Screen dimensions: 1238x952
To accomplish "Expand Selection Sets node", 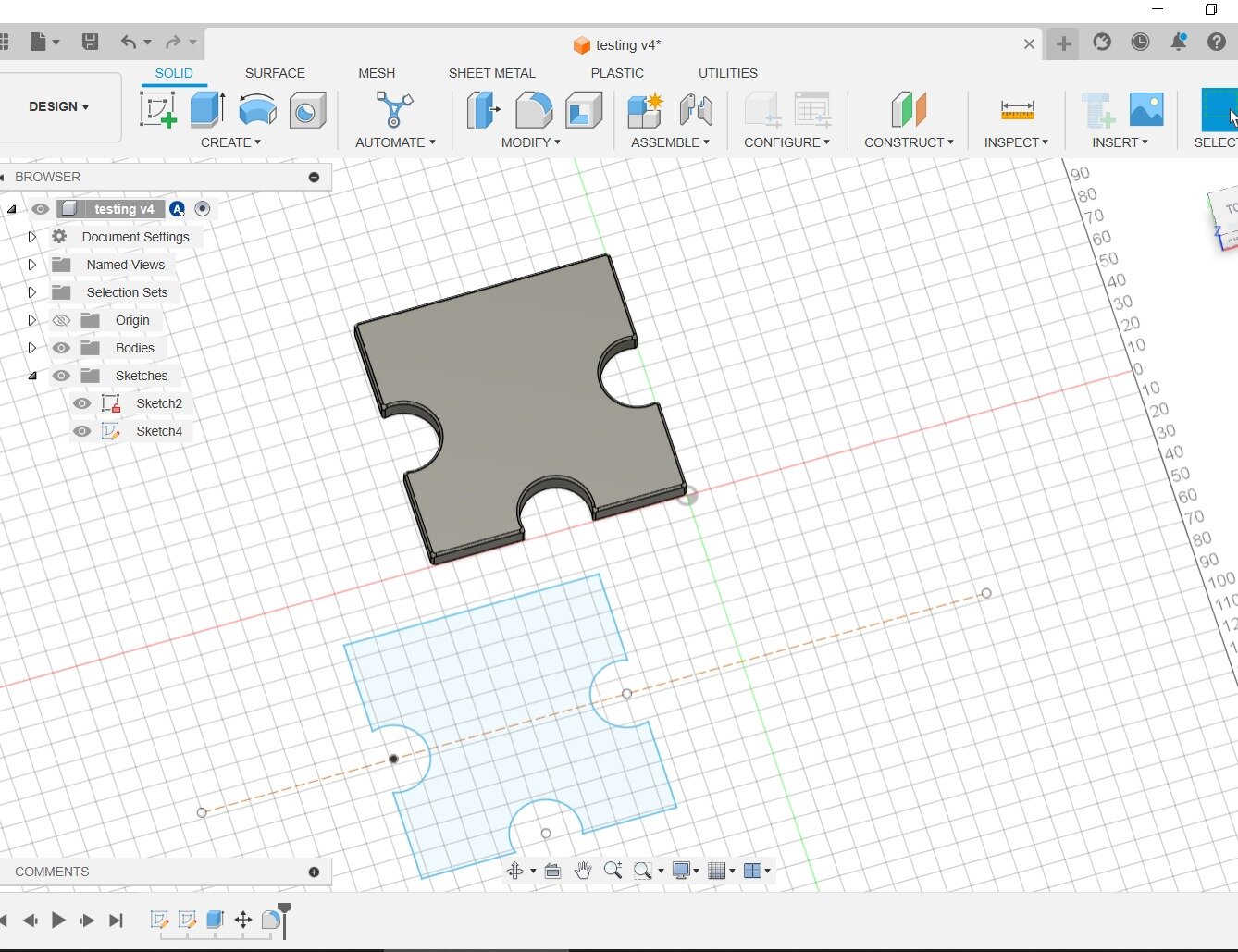I will coord(32,292).
